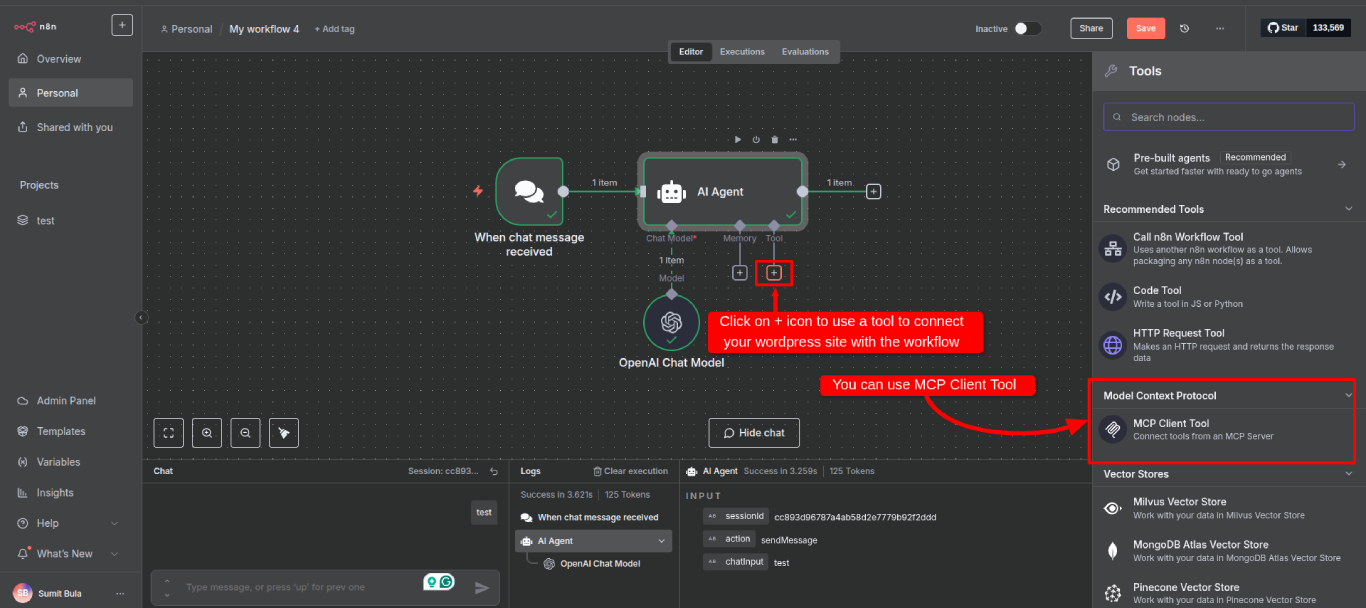Fit workflow to view with zoom-to-fit
The image size is (1366, 608).
pos(168,432)
